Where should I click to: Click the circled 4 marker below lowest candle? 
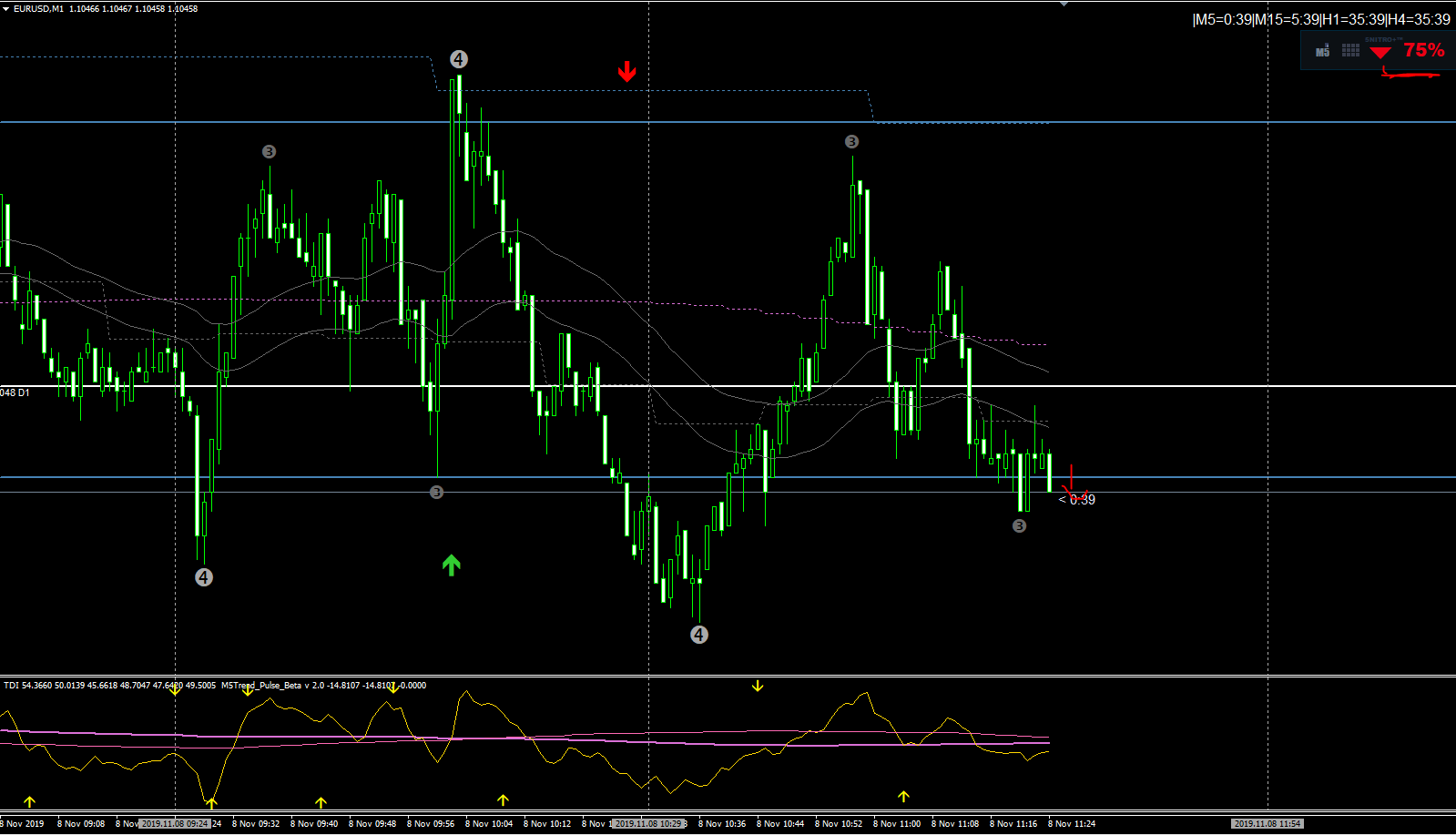click(698, 635)
